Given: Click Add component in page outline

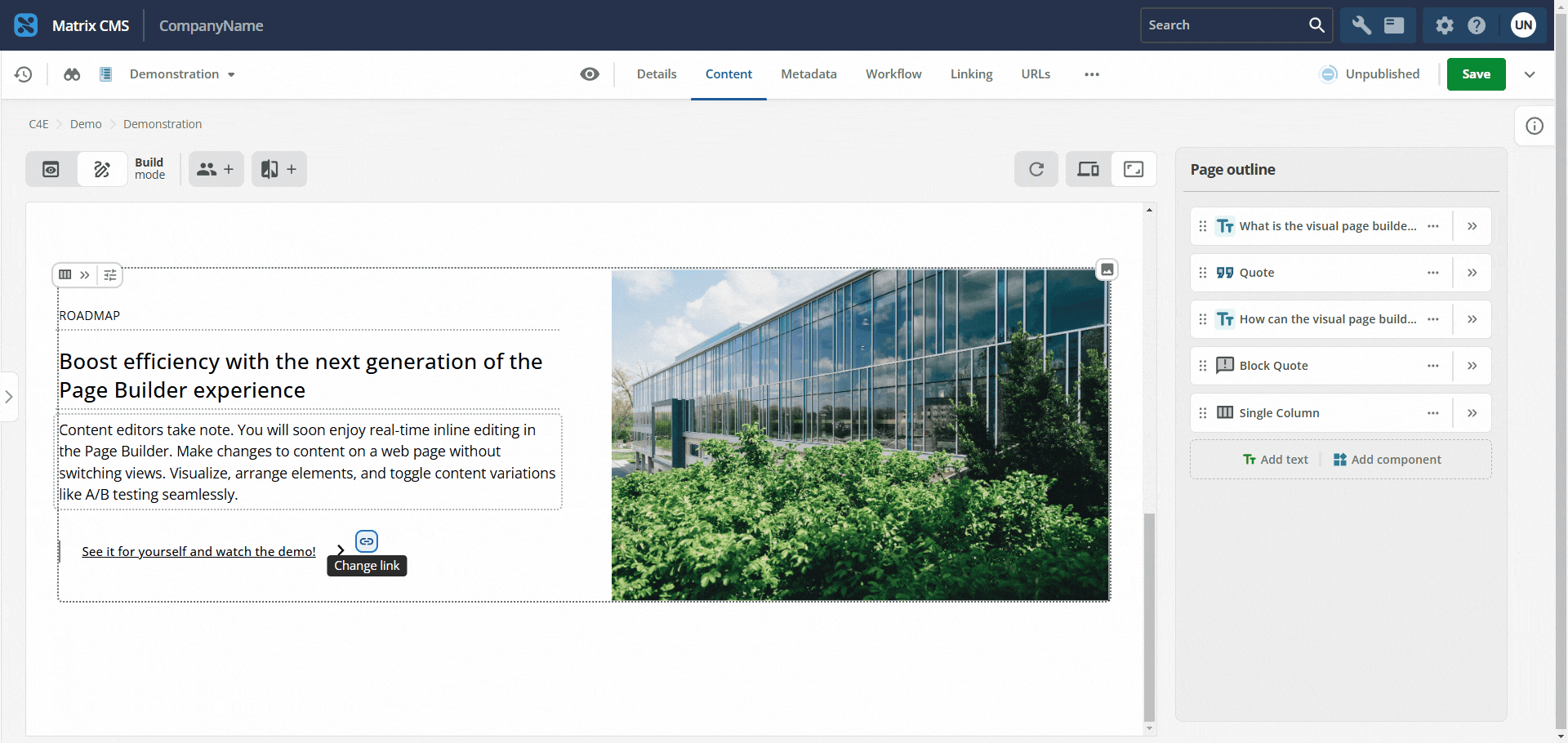Looking at the screenshot, I should [1388, 460].
